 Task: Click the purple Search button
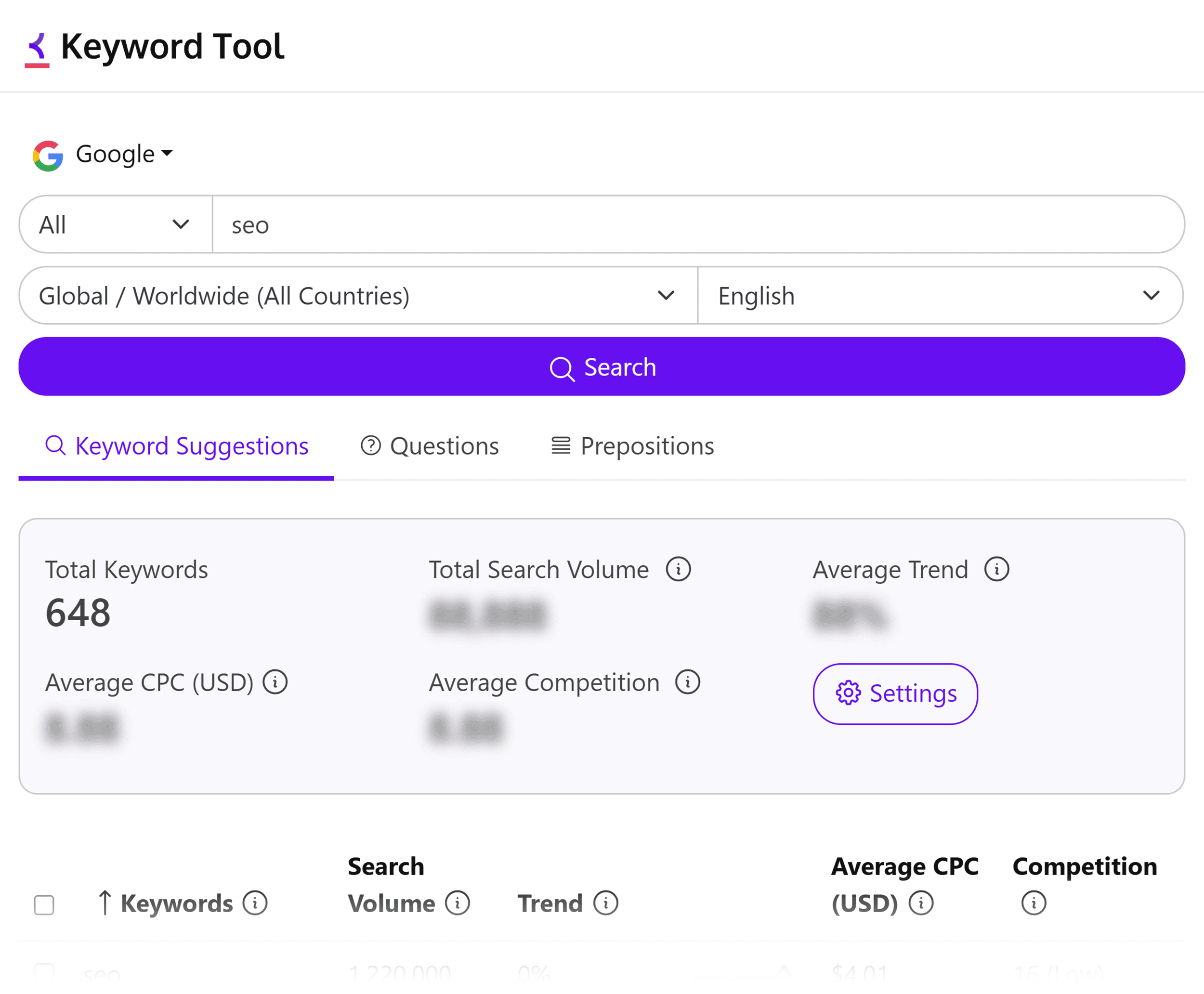(602, 366)
